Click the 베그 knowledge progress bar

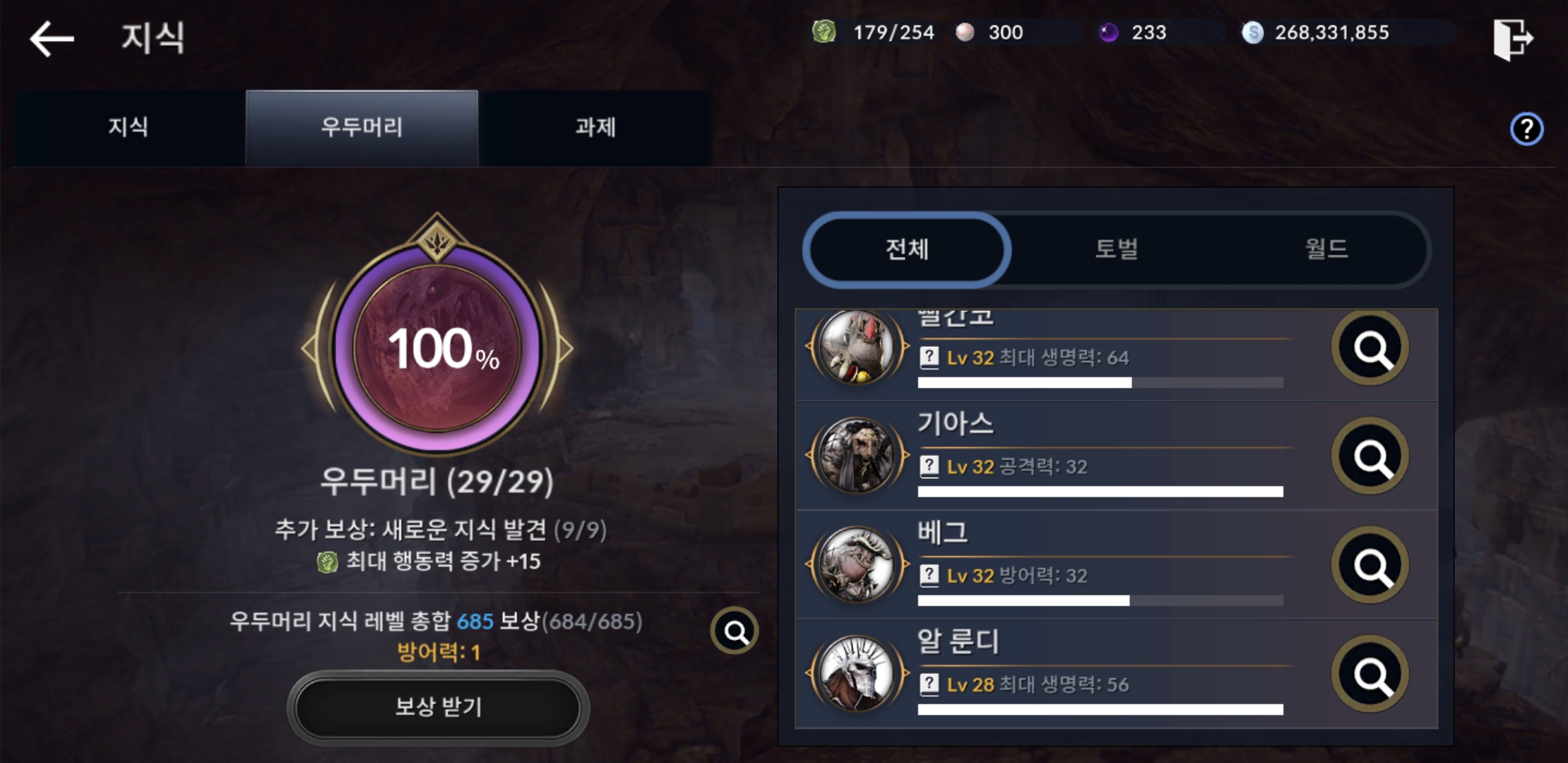point(1100,601)
